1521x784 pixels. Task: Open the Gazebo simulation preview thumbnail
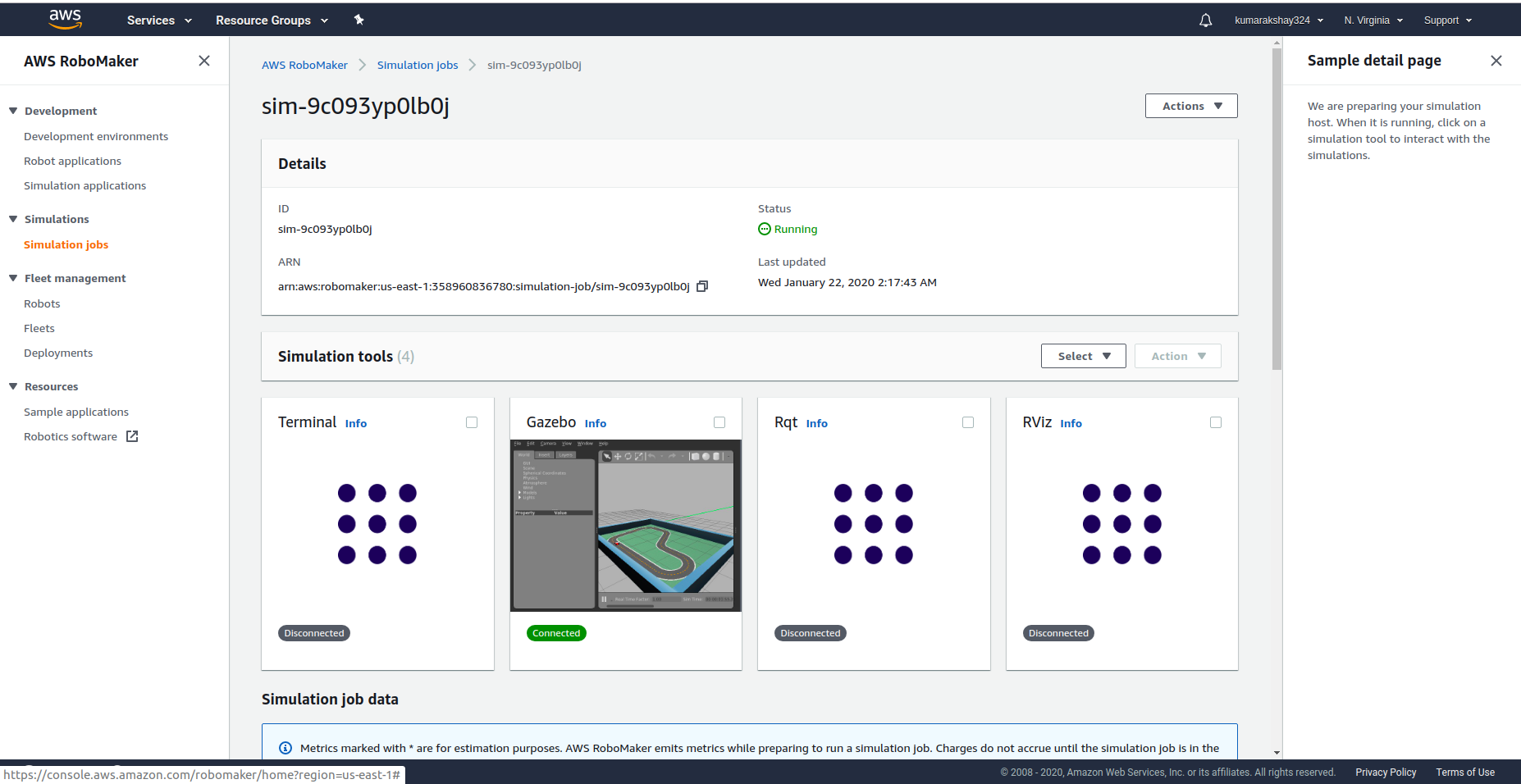pos(626,525)
